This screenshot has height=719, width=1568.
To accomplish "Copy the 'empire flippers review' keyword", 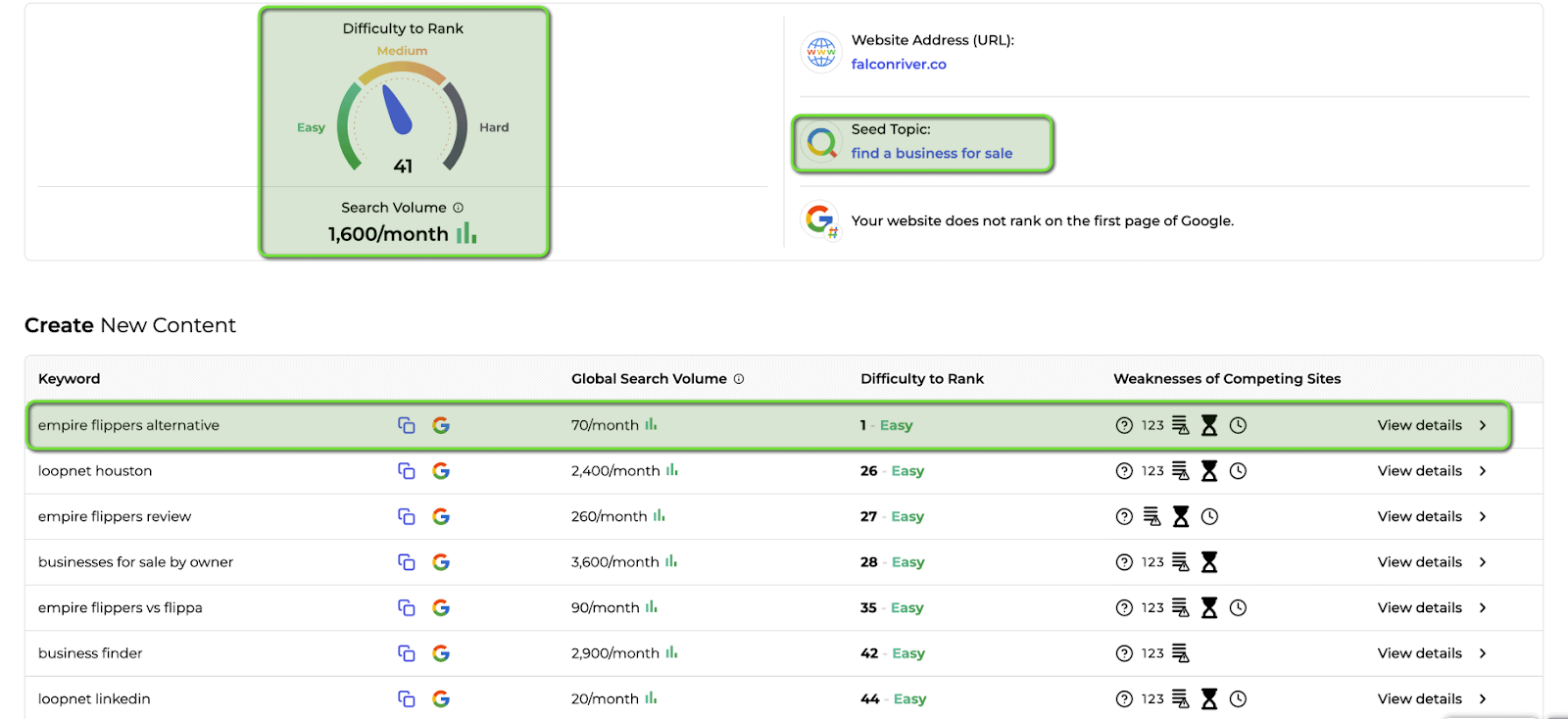I will [x=406, y=516].
